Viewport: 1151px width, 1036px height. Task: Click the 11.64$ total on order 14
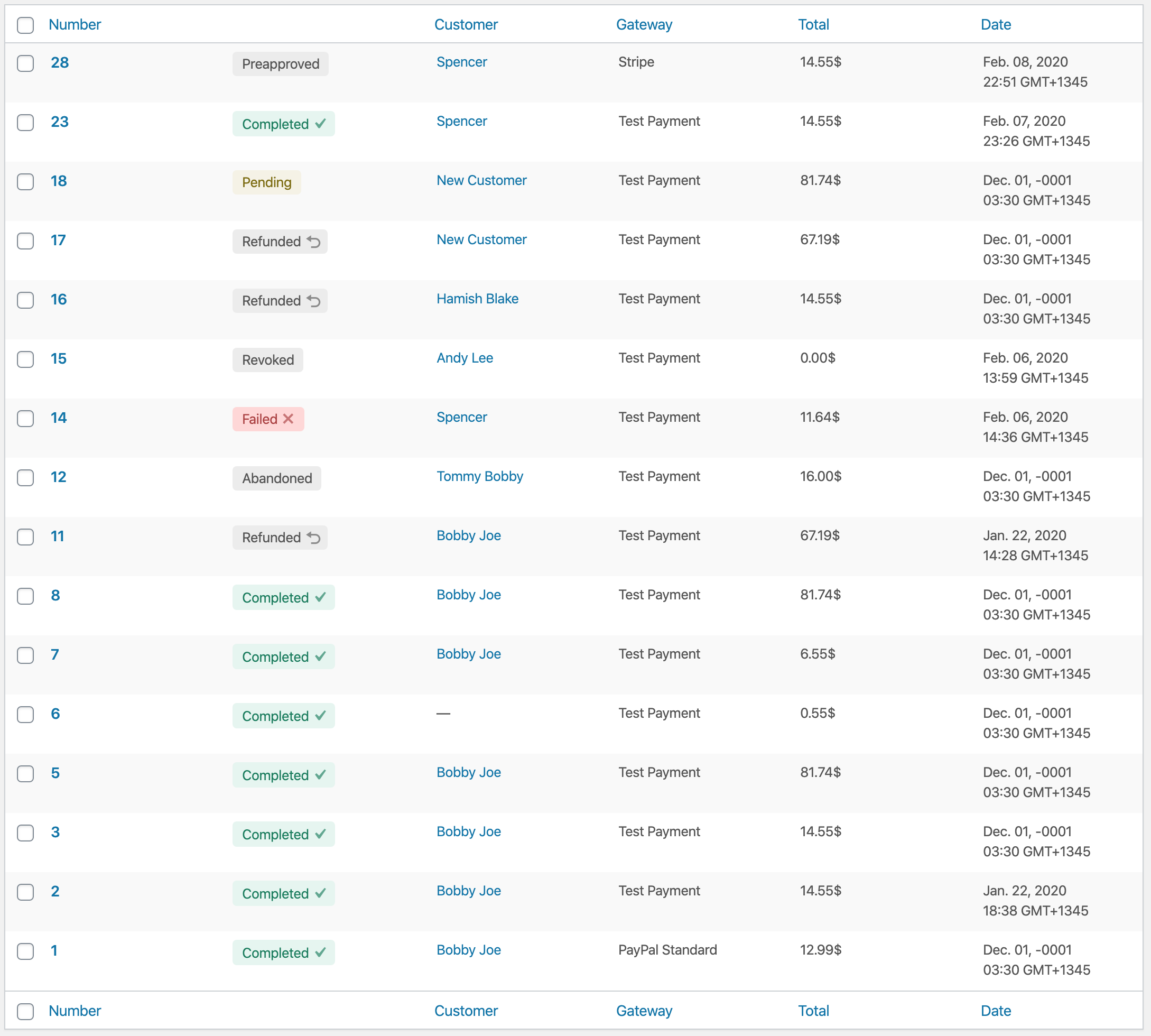click(x=820, y=417)
